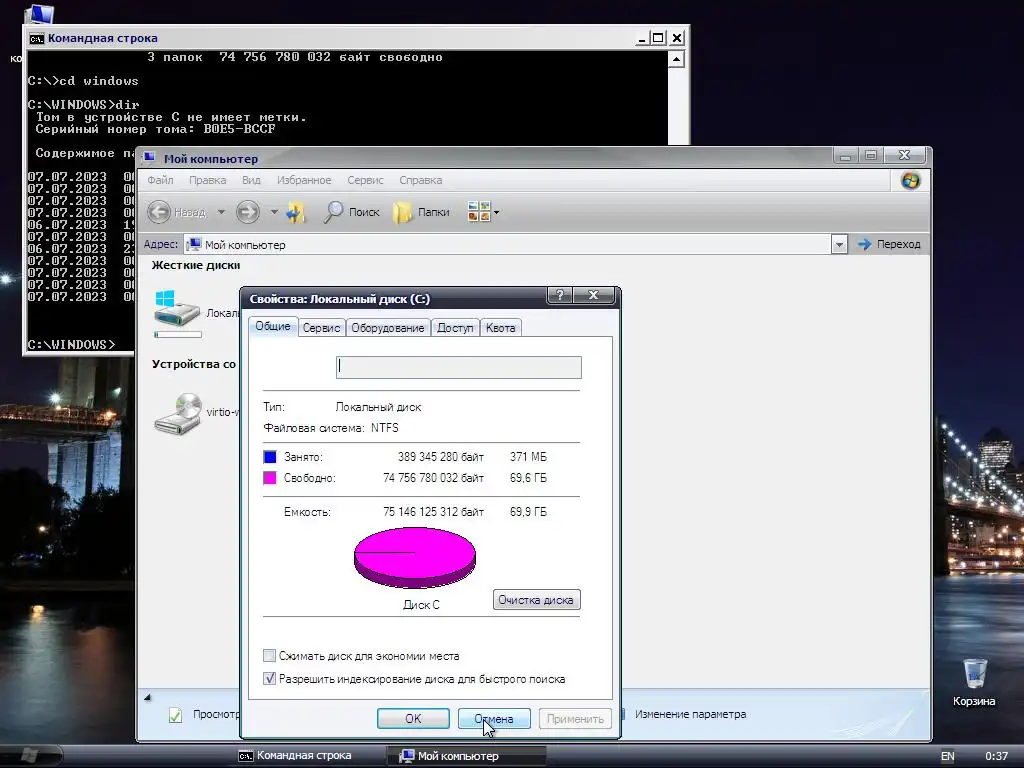
Task: Click the Forward arrow icon in My Computer toolbar
Action: [x=248, y=212]
